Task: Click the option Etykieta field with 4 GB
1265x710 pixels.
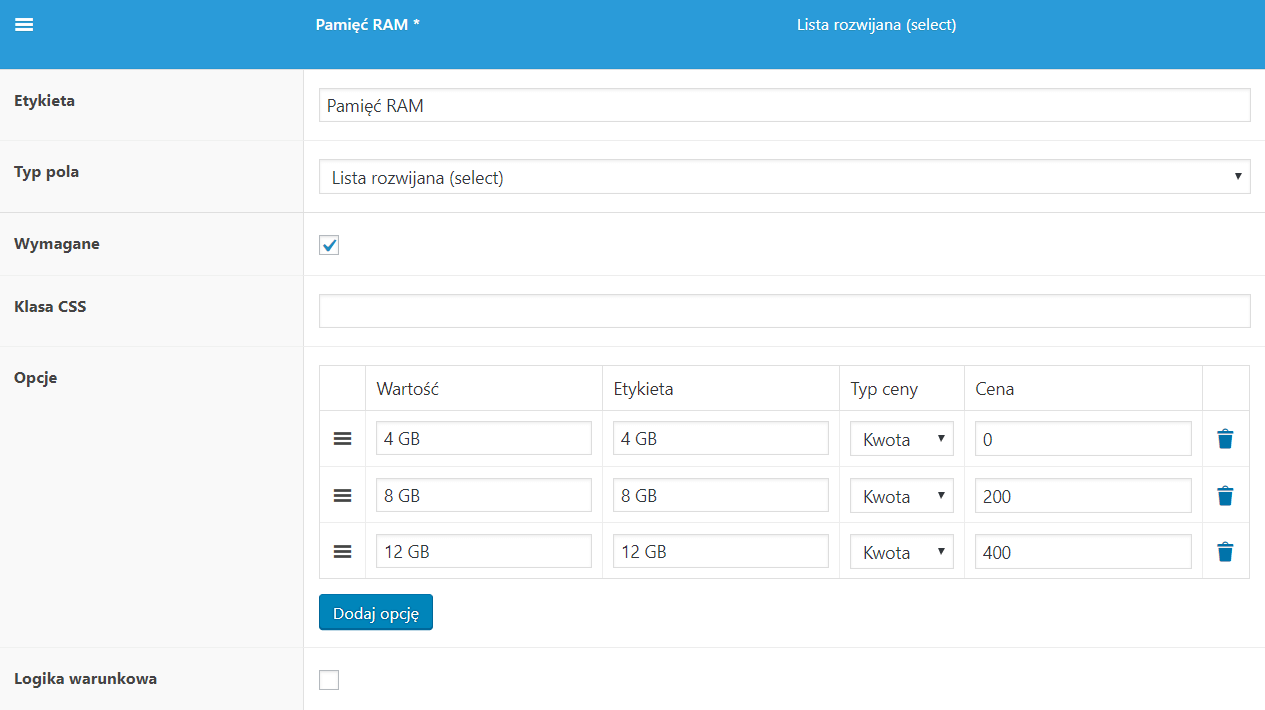Action: [x=721, y=439]
